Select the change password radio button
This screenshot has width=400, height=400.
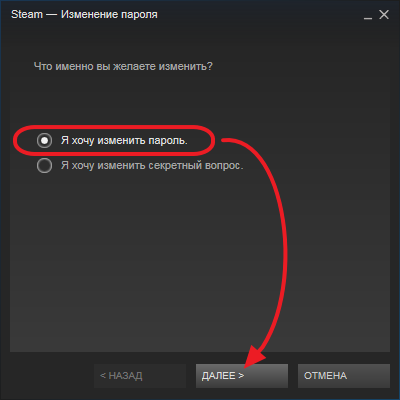pyautogui.click(x=44, y=140)
